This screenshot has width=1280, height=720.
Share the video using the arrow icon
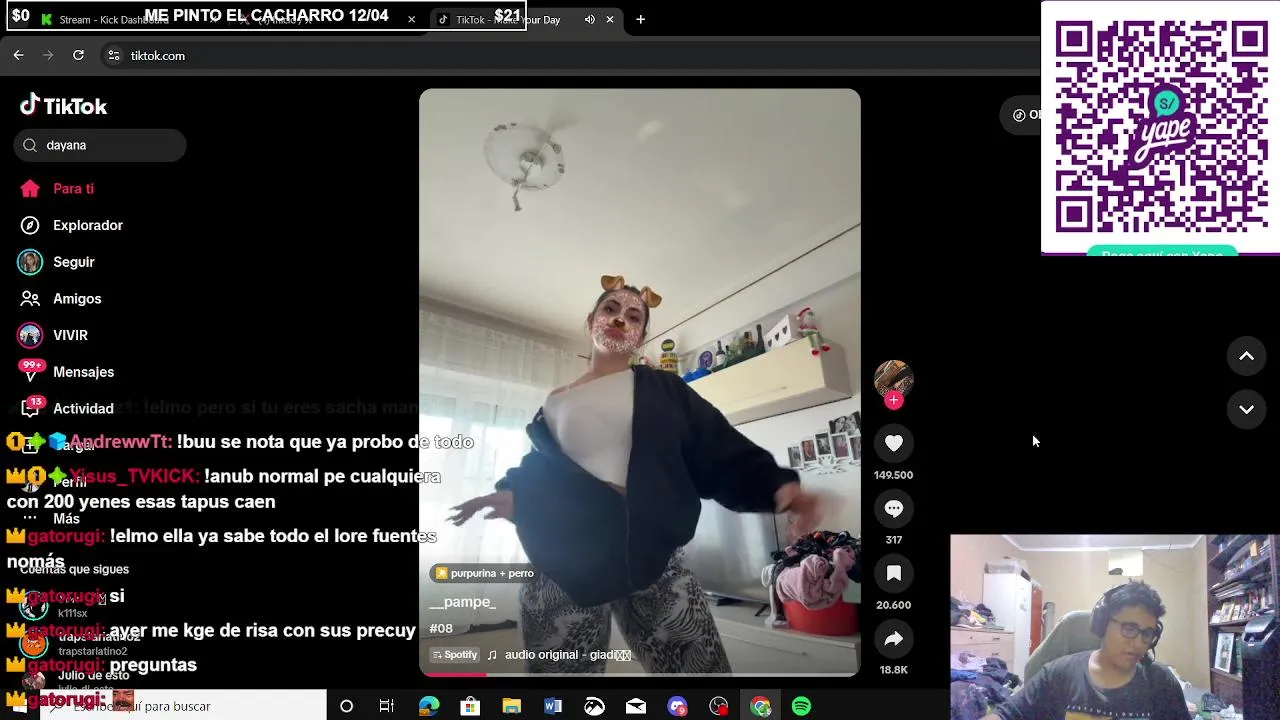pos(894,639)
